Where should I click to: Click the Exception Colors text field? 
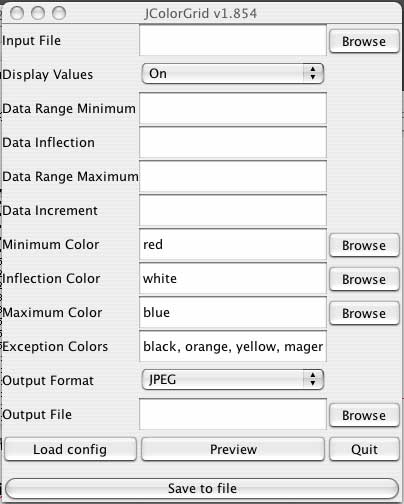(x=233, y=347)
